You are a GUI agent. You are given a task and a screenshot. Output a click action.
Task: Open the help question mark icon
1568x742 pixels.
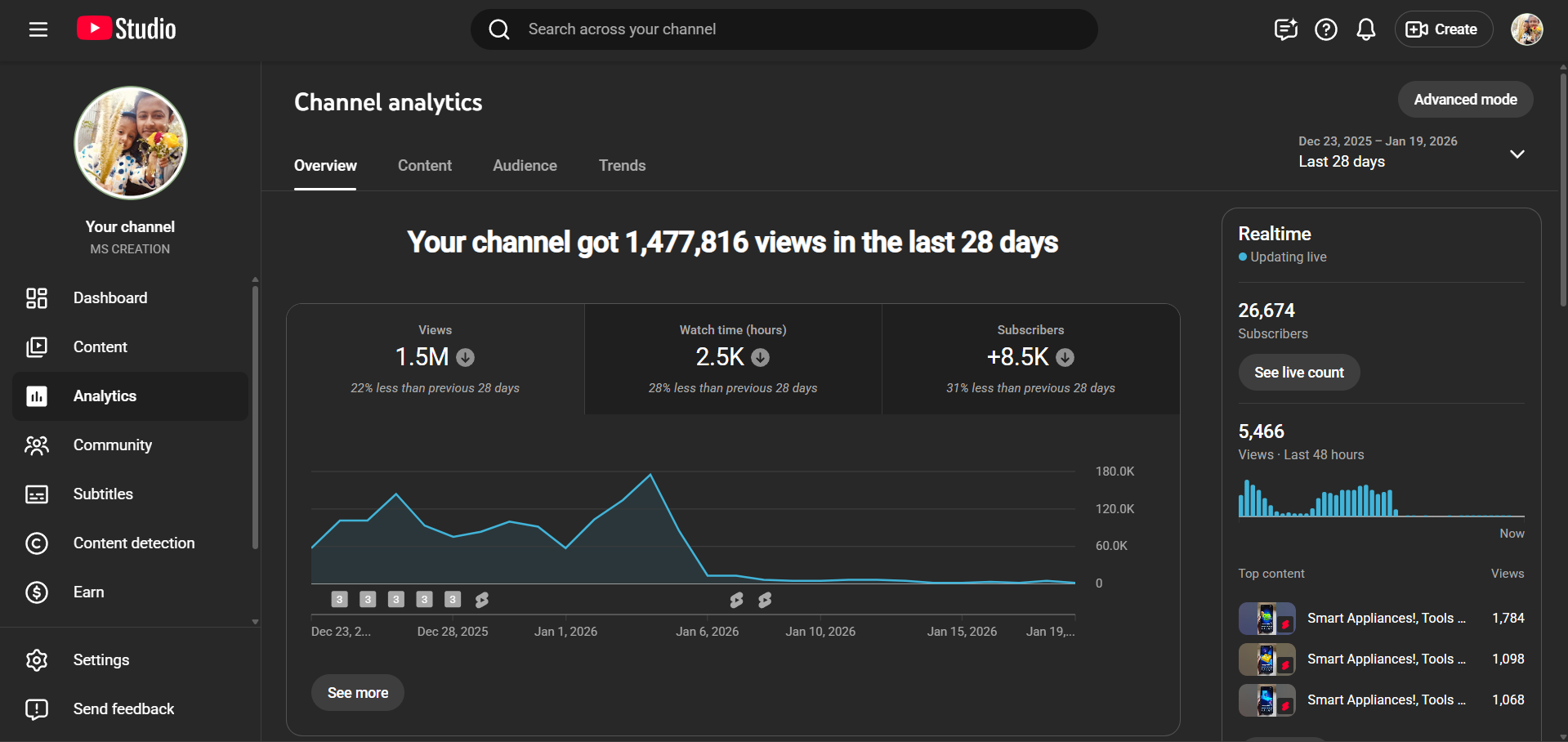1325,29
